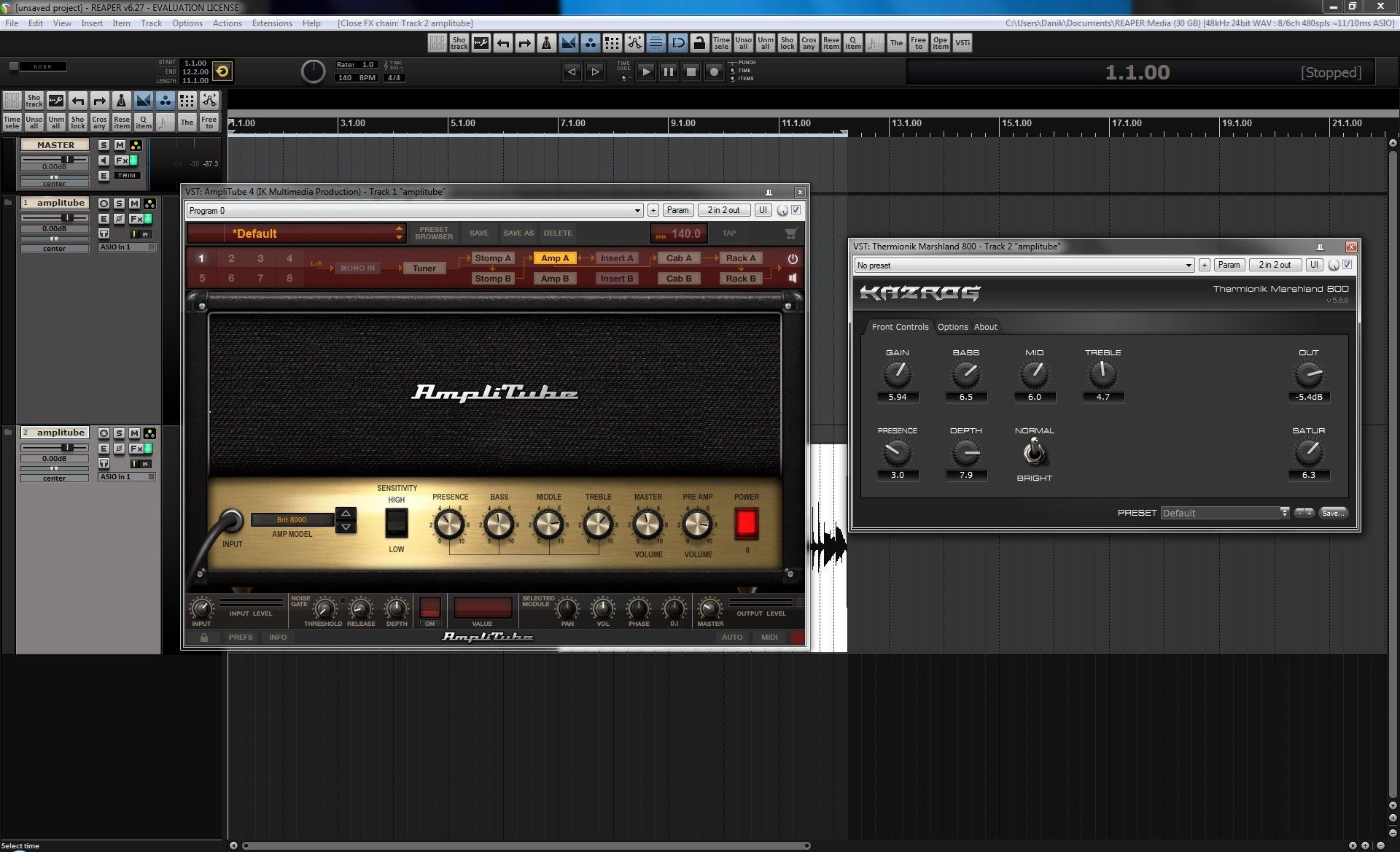Click the AmpliTube chain power icon
The image size is (1400, 852).
(793, 258)
